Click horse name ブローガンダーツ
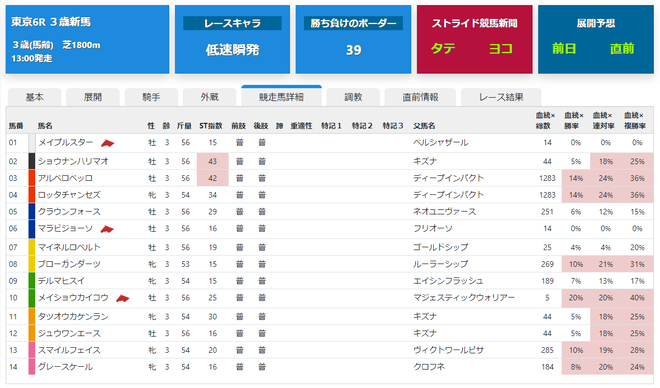Image resolution: width=660 pixels, height=388 pixels. tap(69, 264)
